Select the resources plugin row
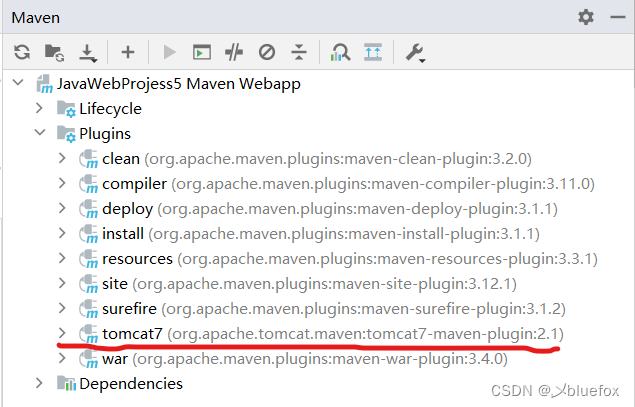The width and height of the screenshot is (635, 407). coord(350,259)
